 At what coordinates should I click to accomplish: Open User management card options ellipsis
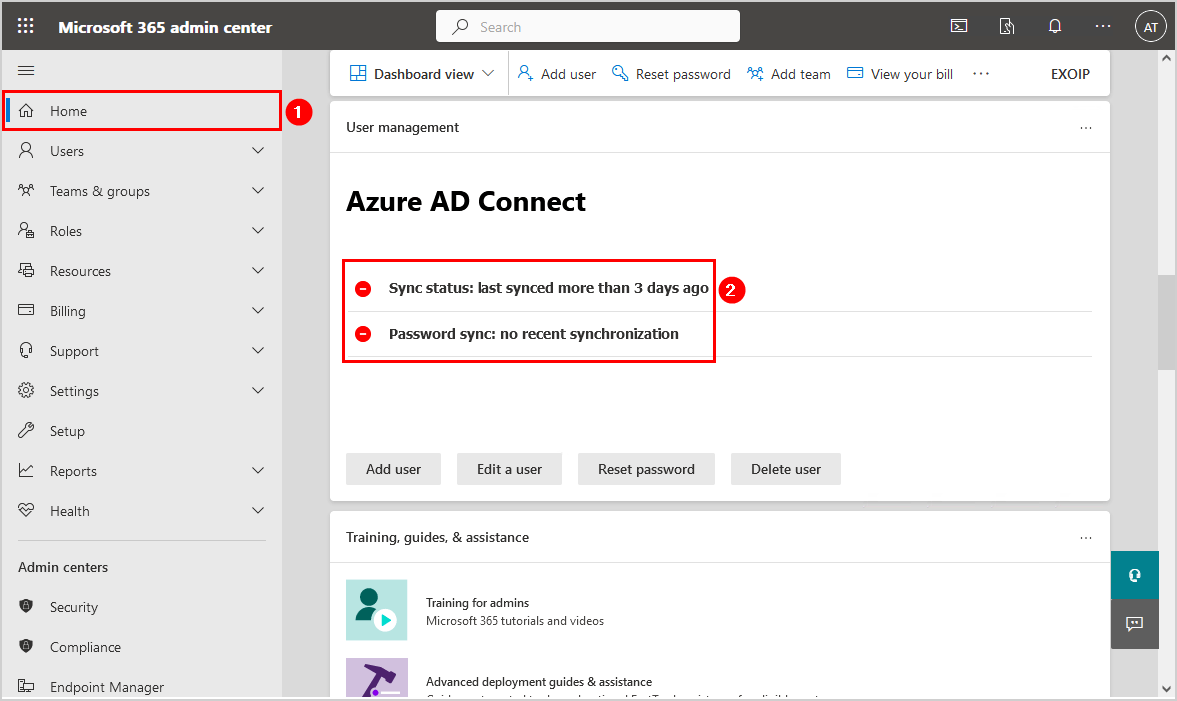pos(1086,127)
